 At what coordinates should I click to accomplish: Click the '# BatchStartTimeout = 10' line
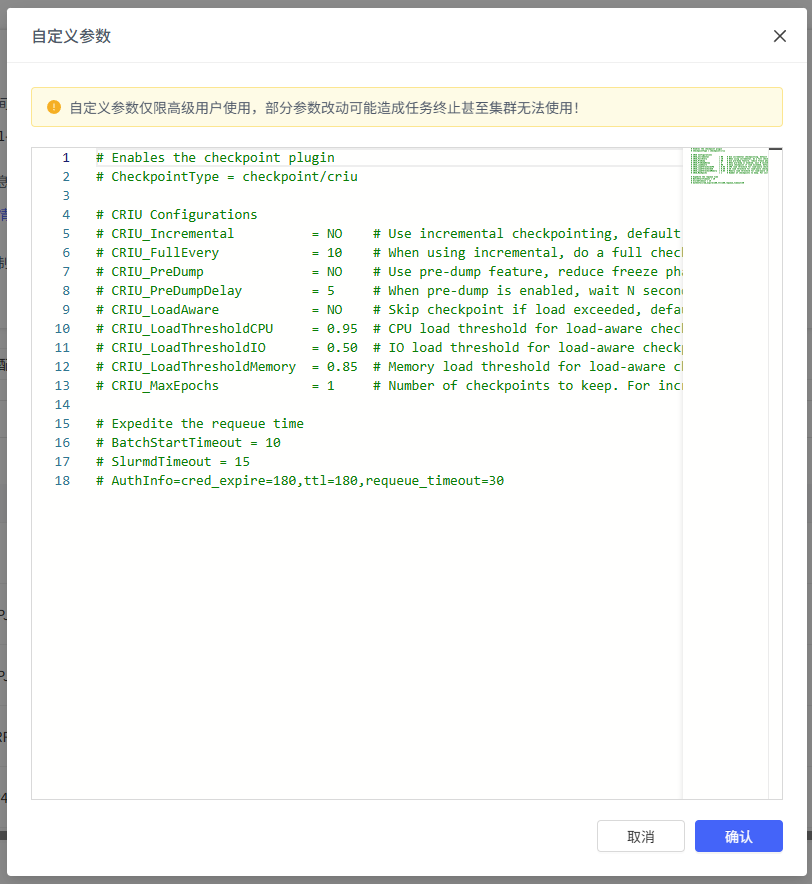(188, 443)
